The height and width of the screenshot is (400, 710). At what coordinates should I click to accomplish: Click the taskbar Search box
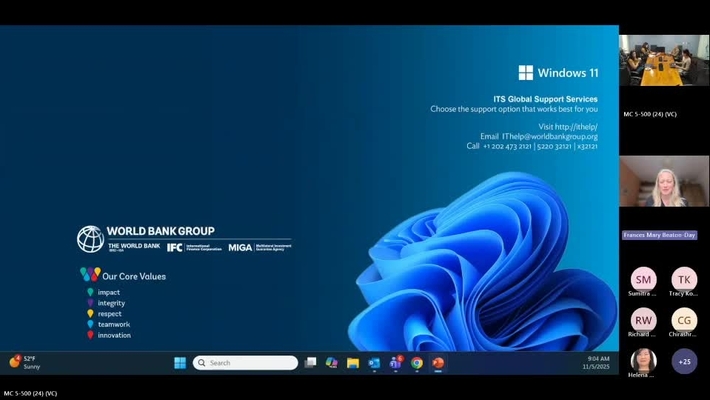[245, 363]
